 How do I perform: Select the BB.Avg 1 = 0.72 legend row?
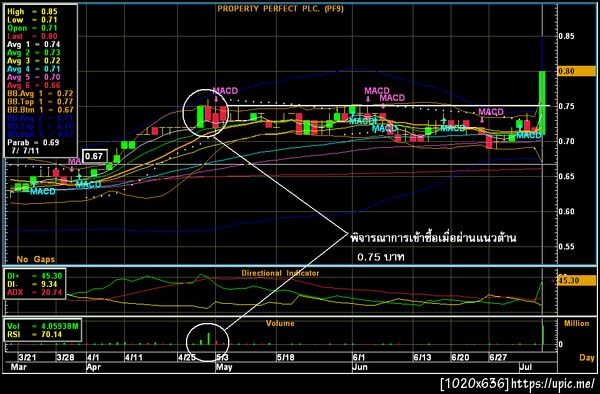[x=40, y=93]
